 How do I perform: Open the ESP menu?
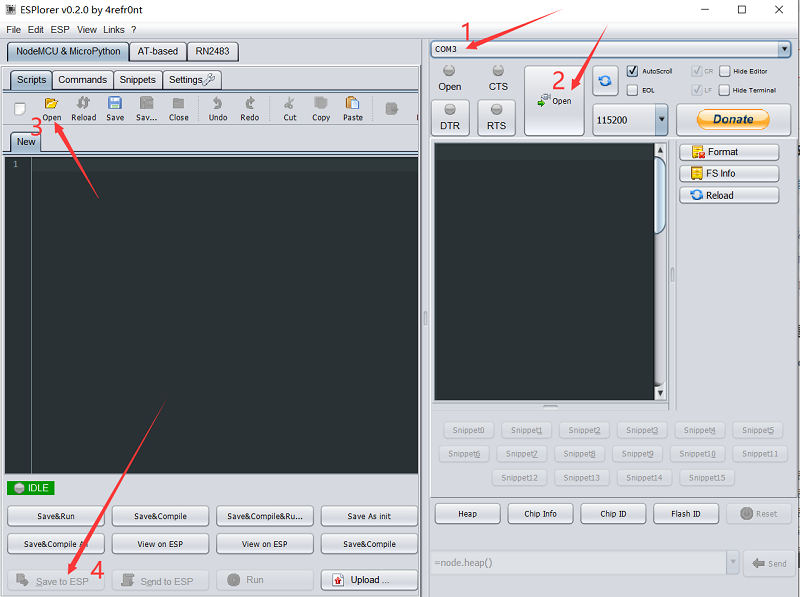pyautogui.click(x=60, y=30)
